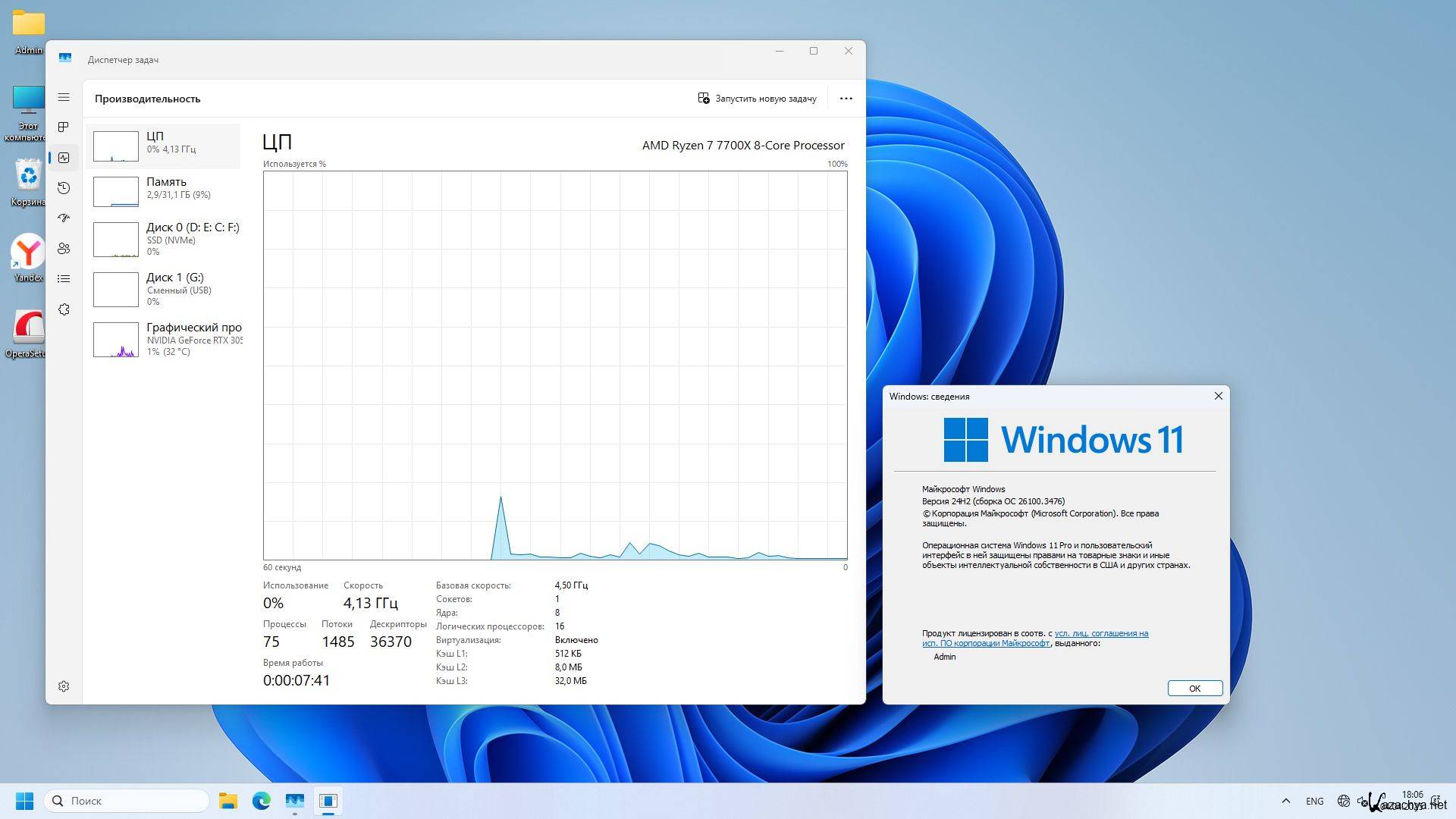Open the Startup apps page icon
This screenshot has height=819, width=1456.
64,218
